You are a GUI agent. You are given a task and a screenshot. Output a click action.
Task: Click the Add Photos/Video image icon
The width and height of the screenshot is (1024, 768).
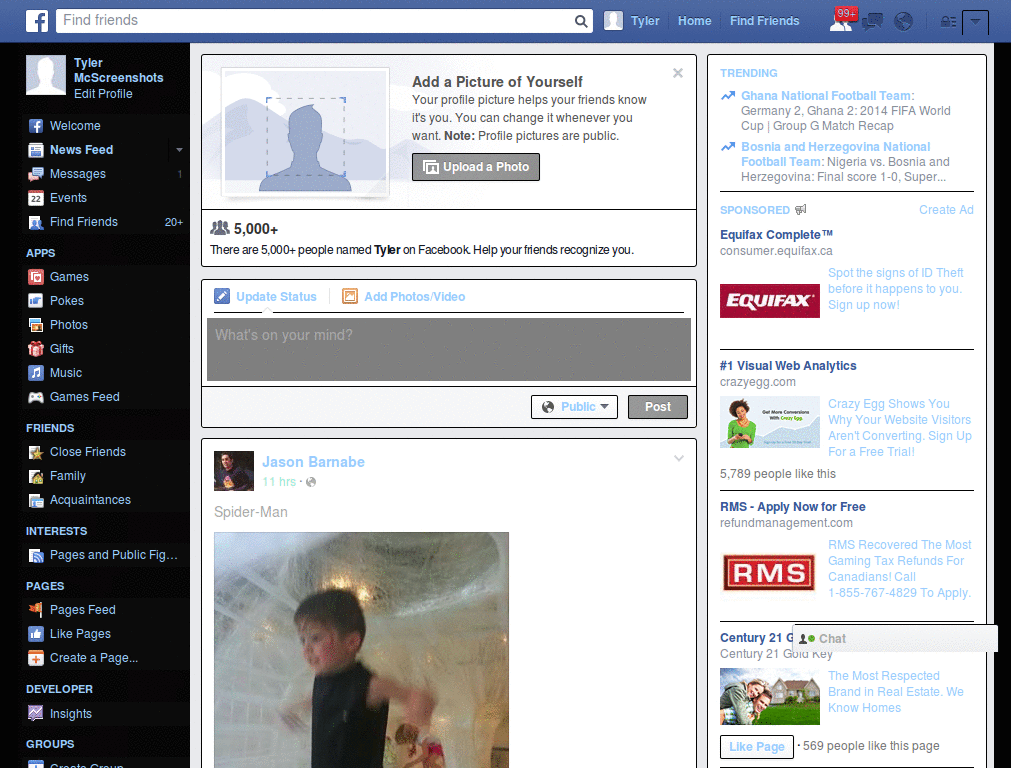(350, 296)
